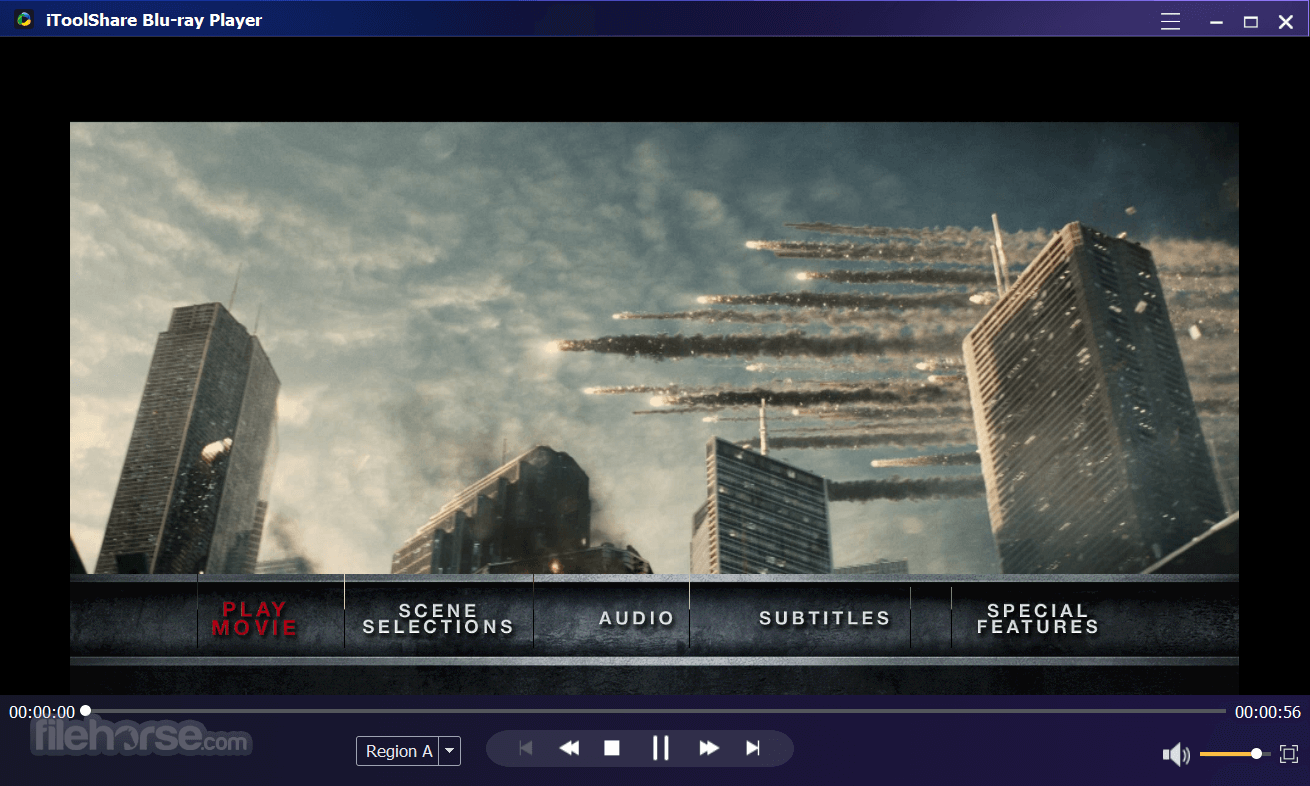Maximize the Blu-ray Player window

1250,22
